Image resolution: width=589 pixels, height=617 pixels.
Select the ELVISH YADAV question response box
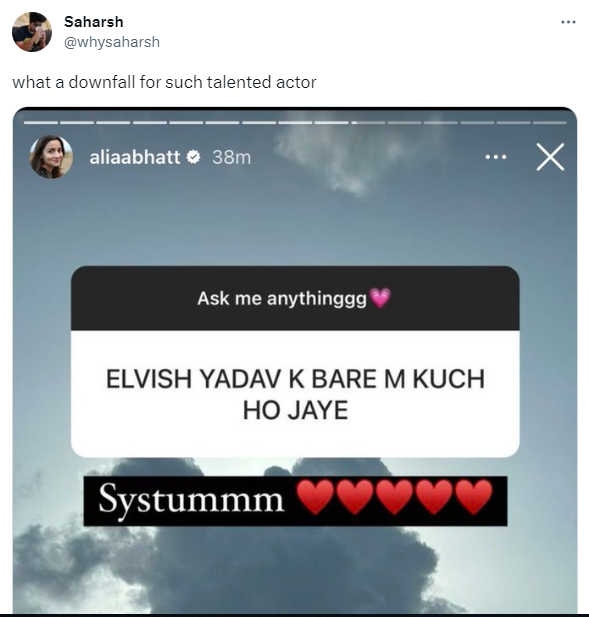(295, 394)
